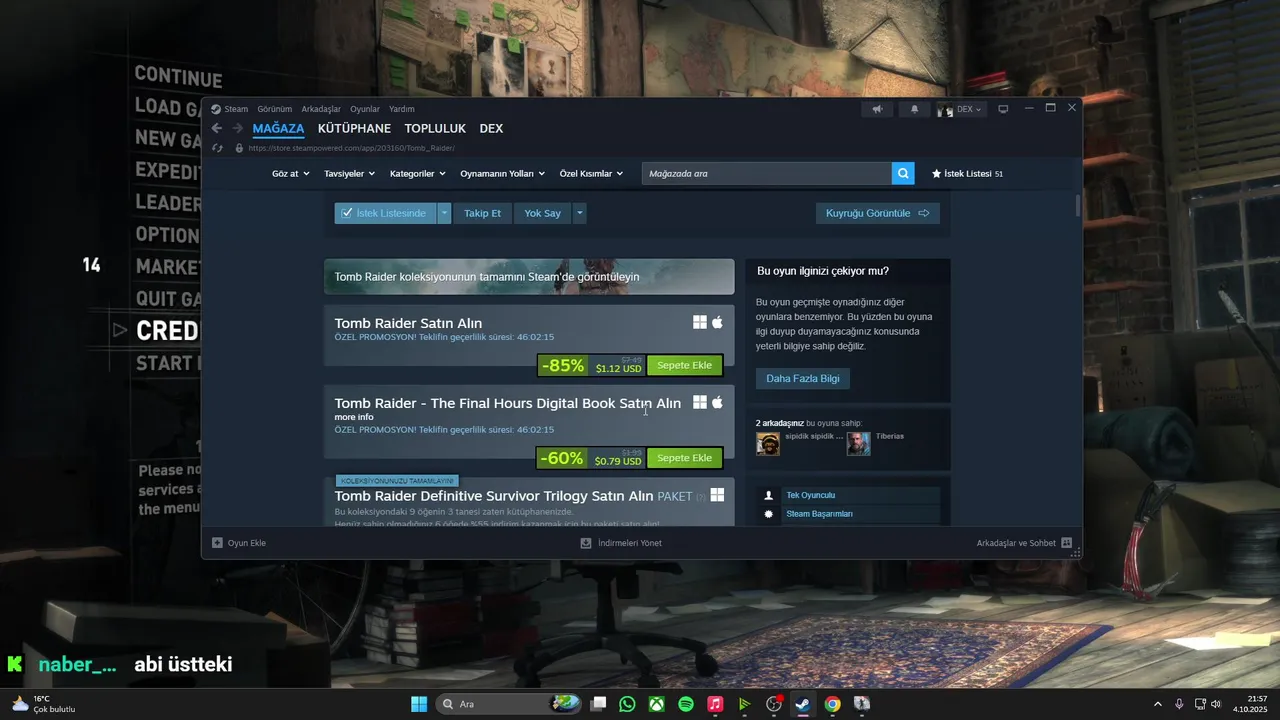
Task: Click the plus icon next to Oyun Ekle
Action: coord(217,543)
